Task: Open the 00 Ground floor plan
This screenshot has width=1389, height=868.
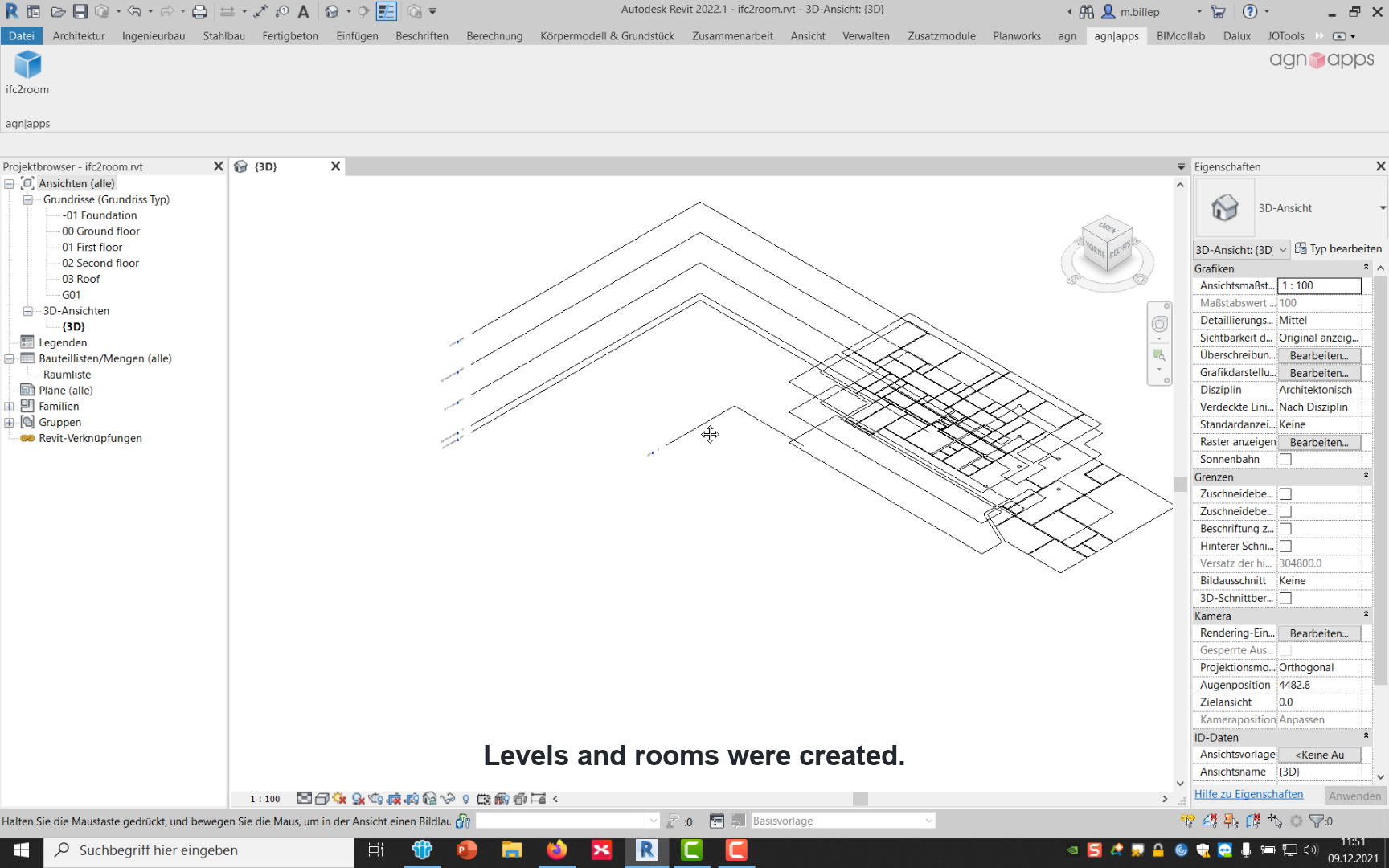Action: 100,231
